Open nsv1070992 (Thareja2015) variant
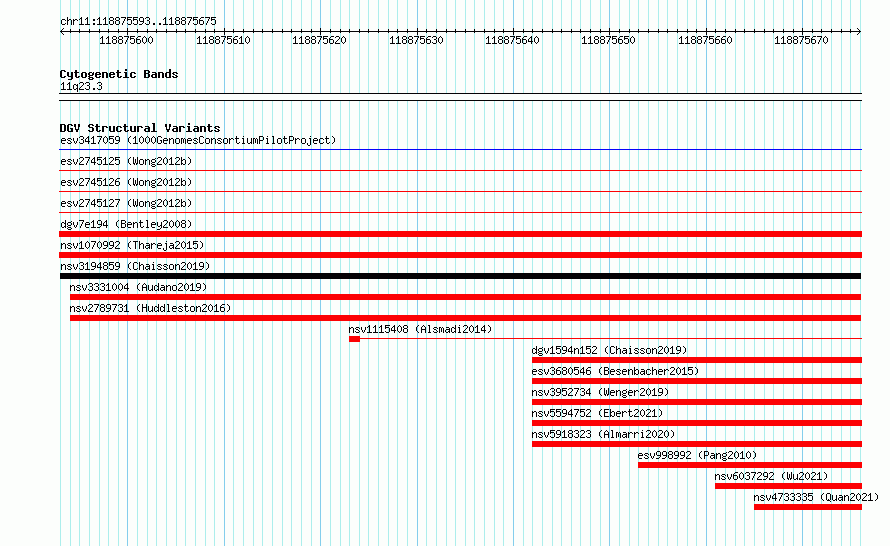Image resolution: width=890 pixels, height=546 pixels. [132, 245]
